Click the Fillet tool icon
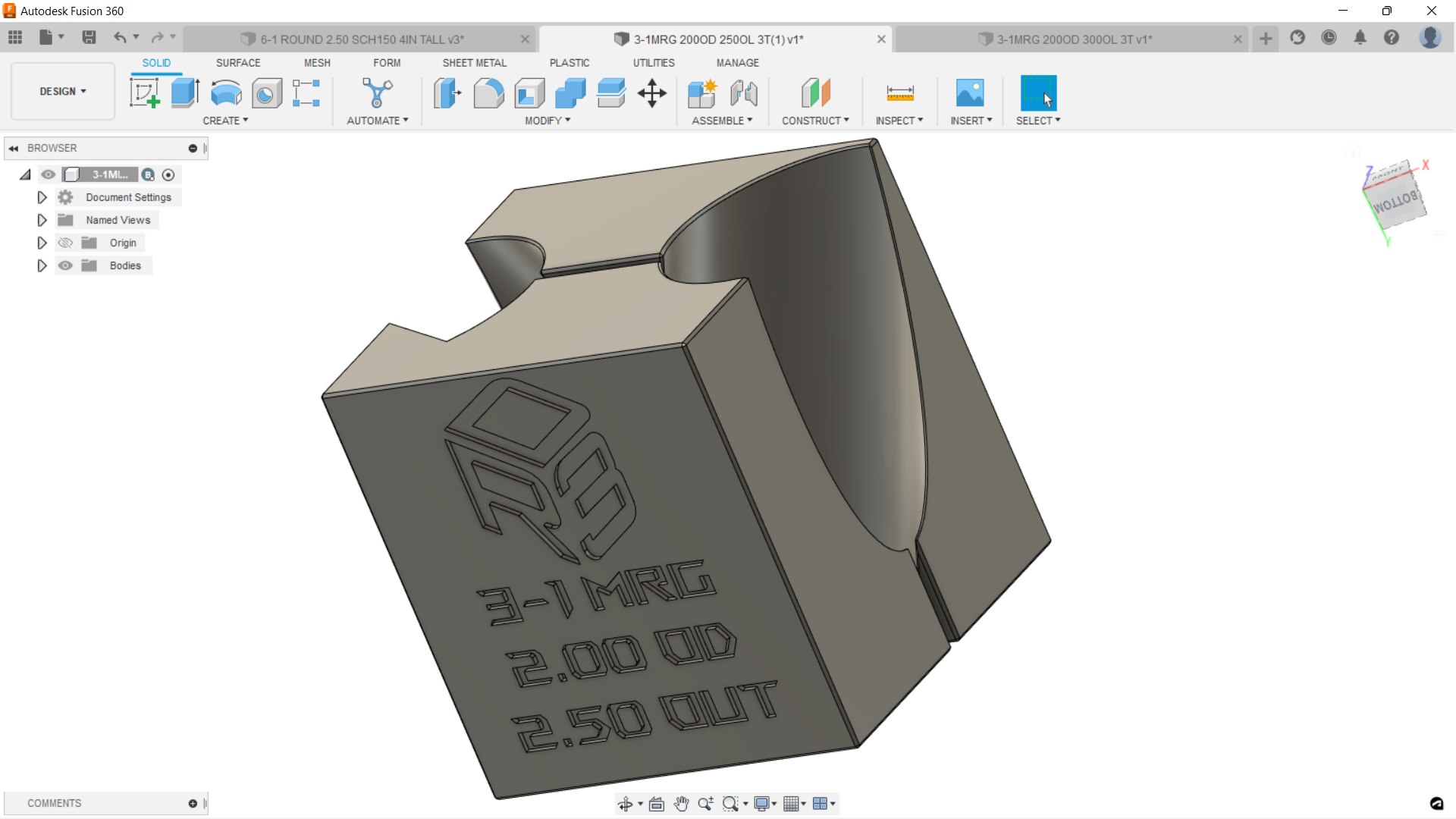Screen dimensions: 1456x819 tap(488, 93)
